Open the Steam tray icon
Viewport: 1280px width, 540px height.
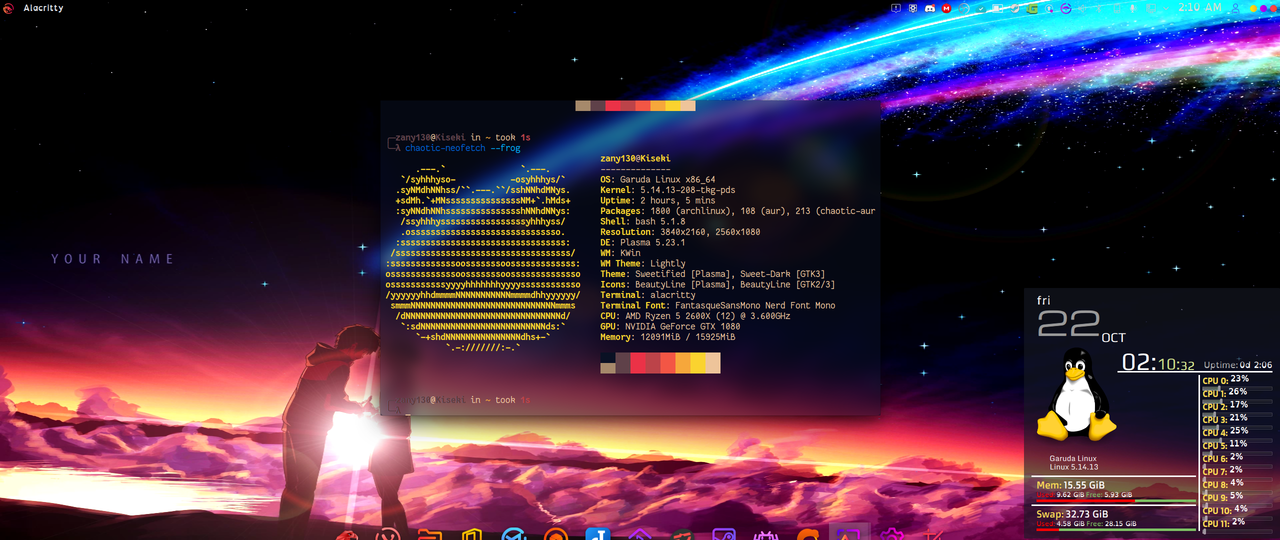coord(1015,8)
